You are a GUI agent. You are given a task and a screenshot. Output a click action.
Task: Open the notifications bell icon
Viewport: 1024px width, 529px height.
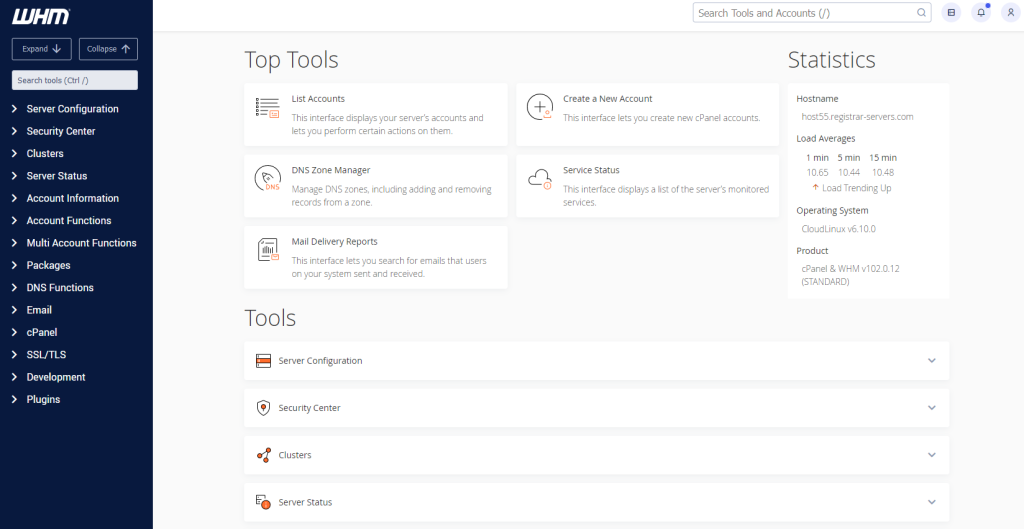pyautogui.click(x=981, y=13)
